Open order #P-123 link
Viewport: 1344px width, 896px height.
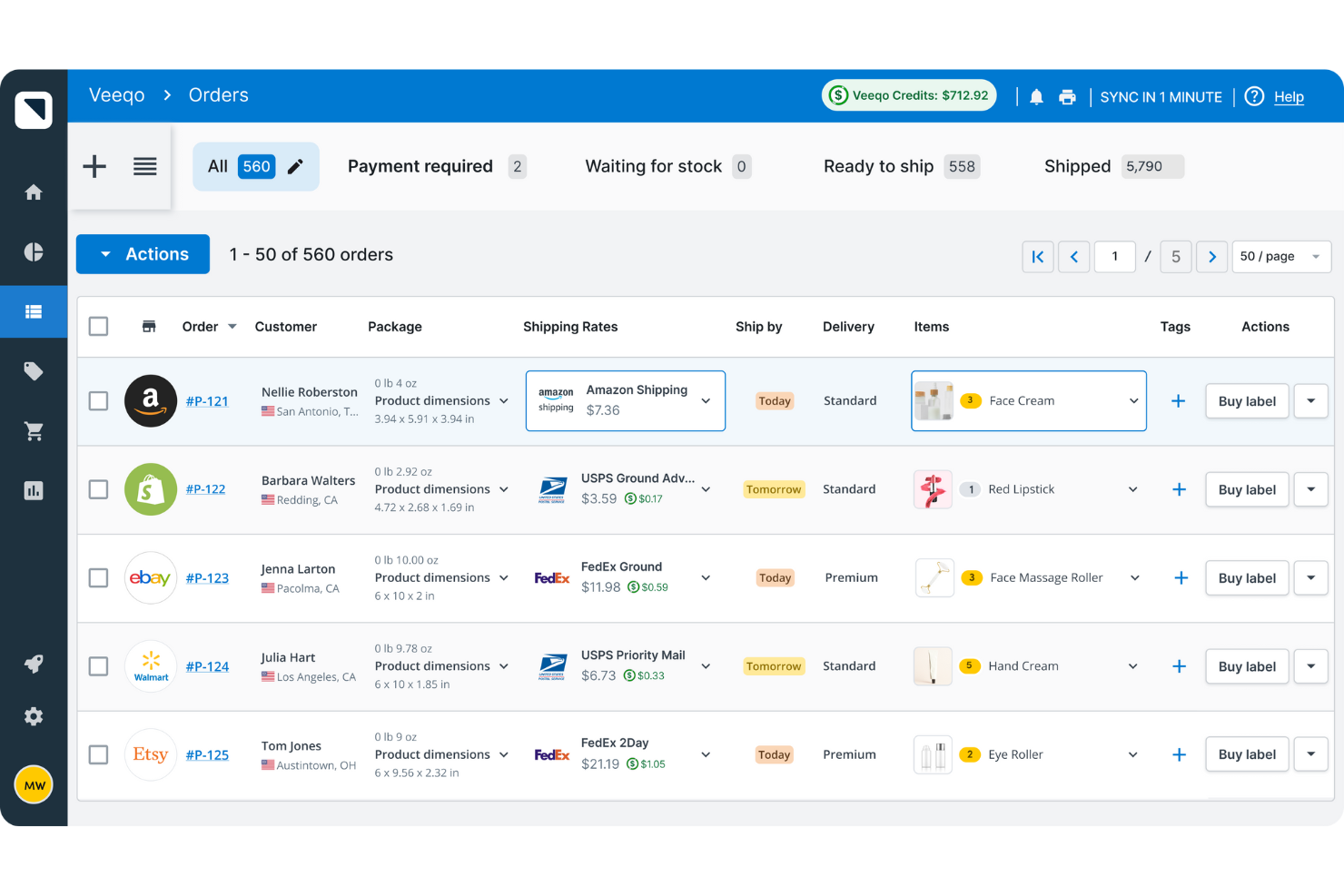pos(208,577)
